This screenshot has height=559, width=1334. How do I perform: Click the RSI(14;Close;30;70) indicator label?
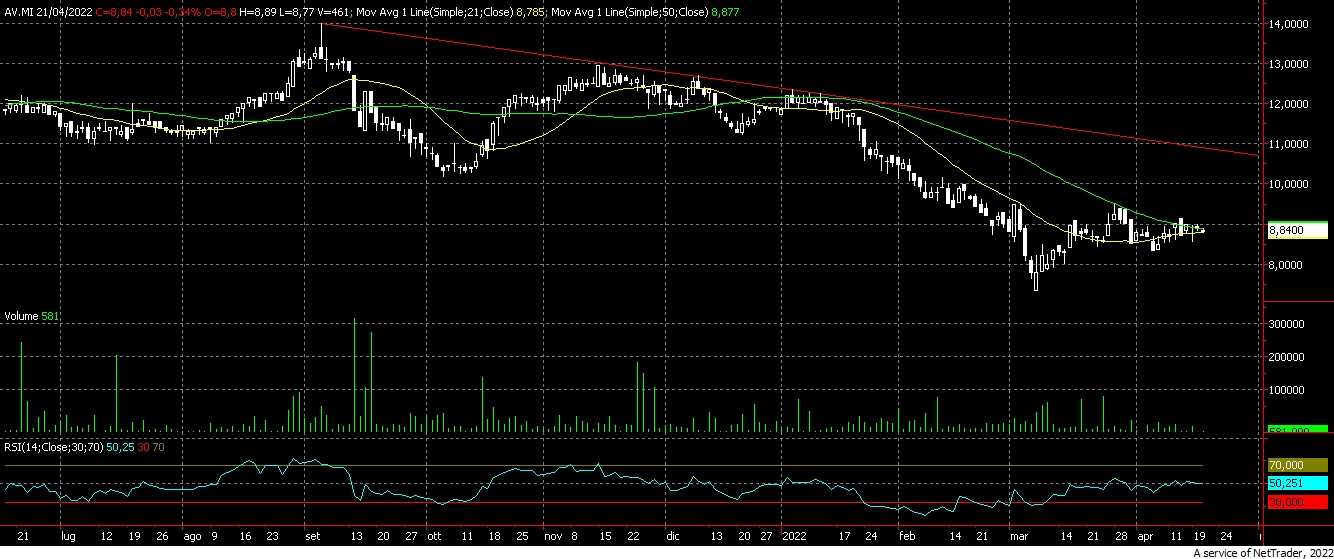[53, 447]
